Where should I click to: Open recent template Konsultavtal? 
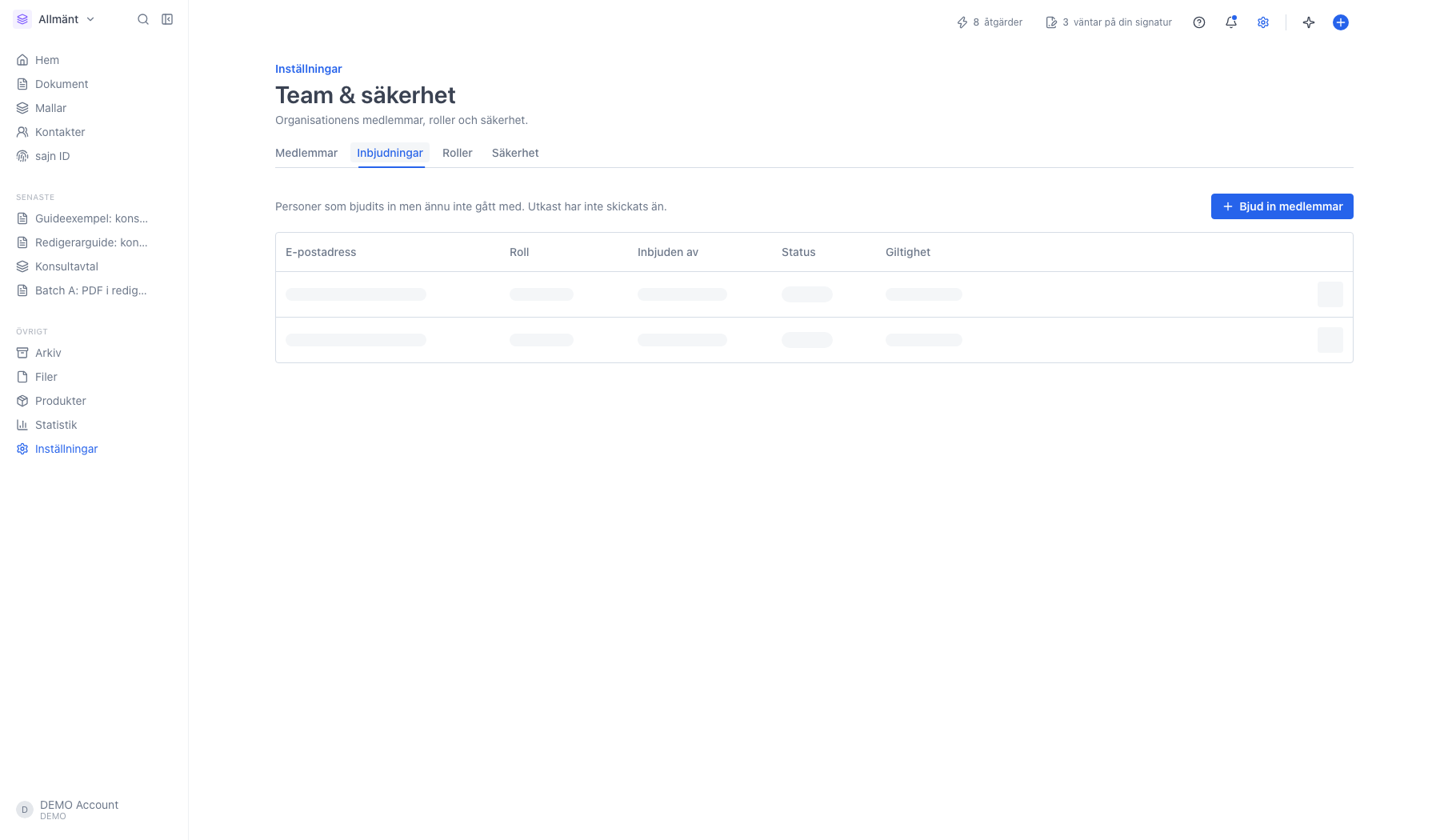coord(94,266)
